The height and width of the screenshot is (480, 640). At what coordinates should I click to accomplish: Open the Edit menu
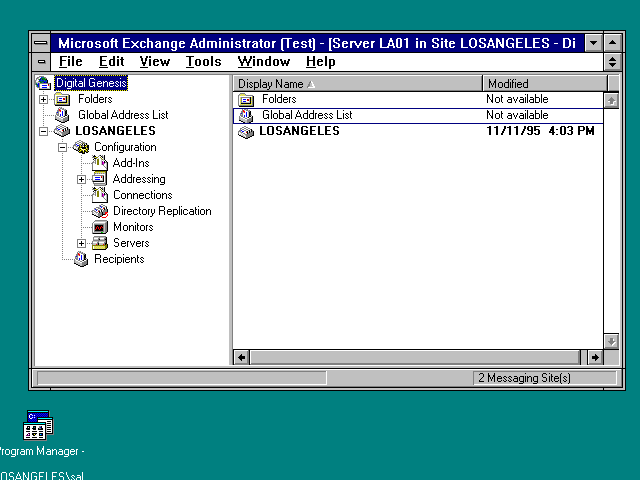[111, 62]
